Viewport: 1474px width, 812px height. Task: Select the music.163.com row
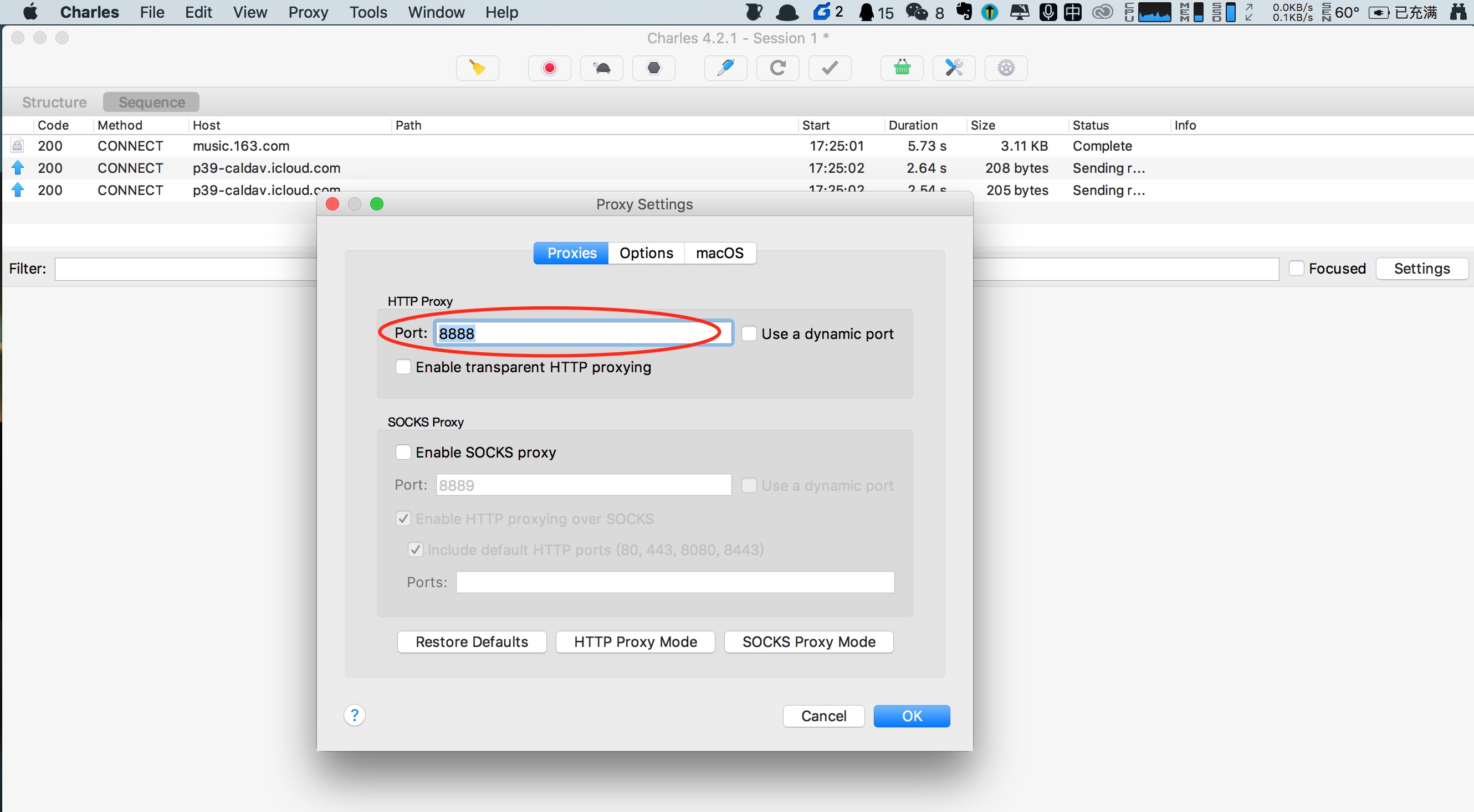(737, 146)
